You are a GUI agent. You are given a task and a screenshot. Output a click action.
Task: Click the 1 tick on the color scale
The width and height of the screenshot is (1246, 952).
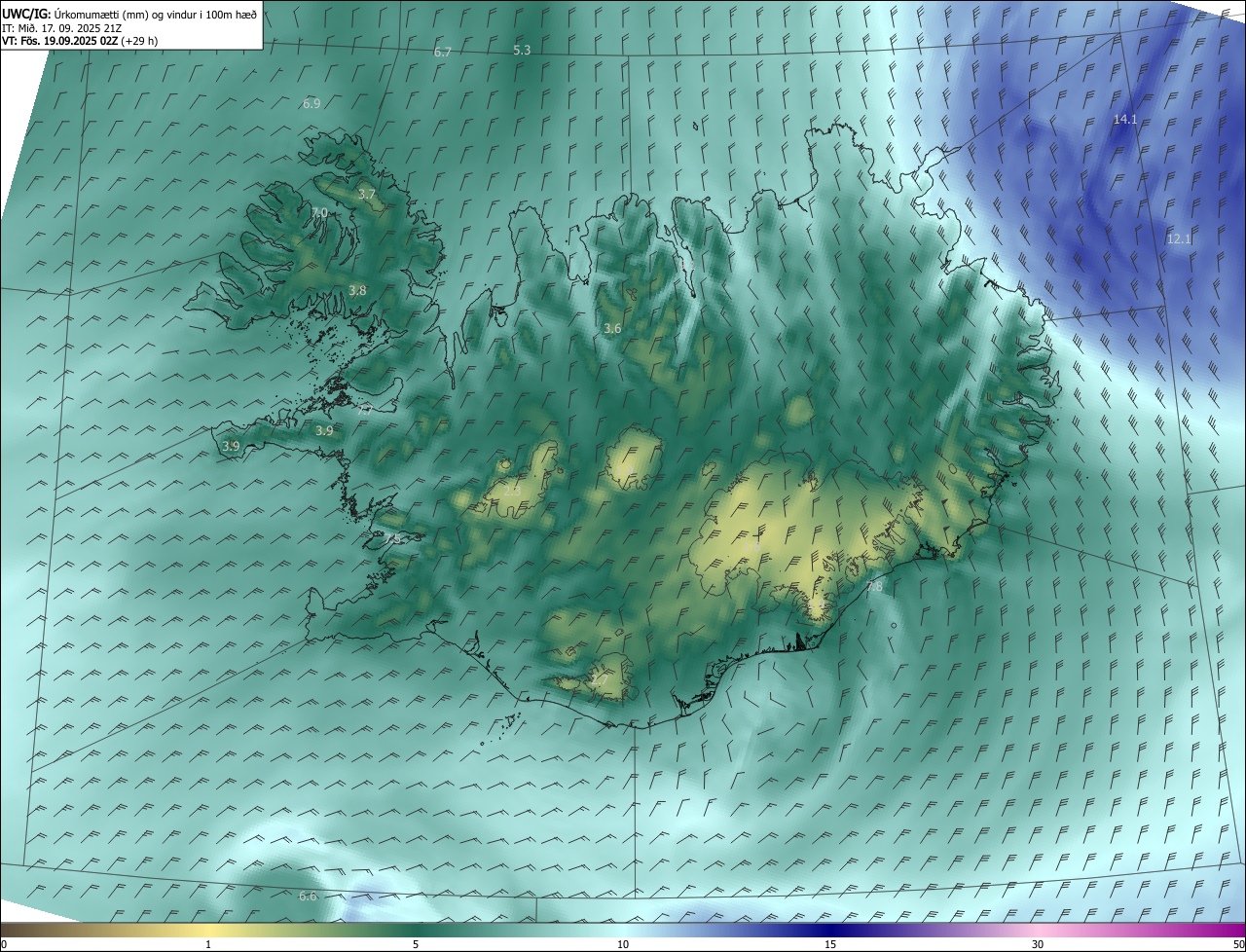click(208, 944)
